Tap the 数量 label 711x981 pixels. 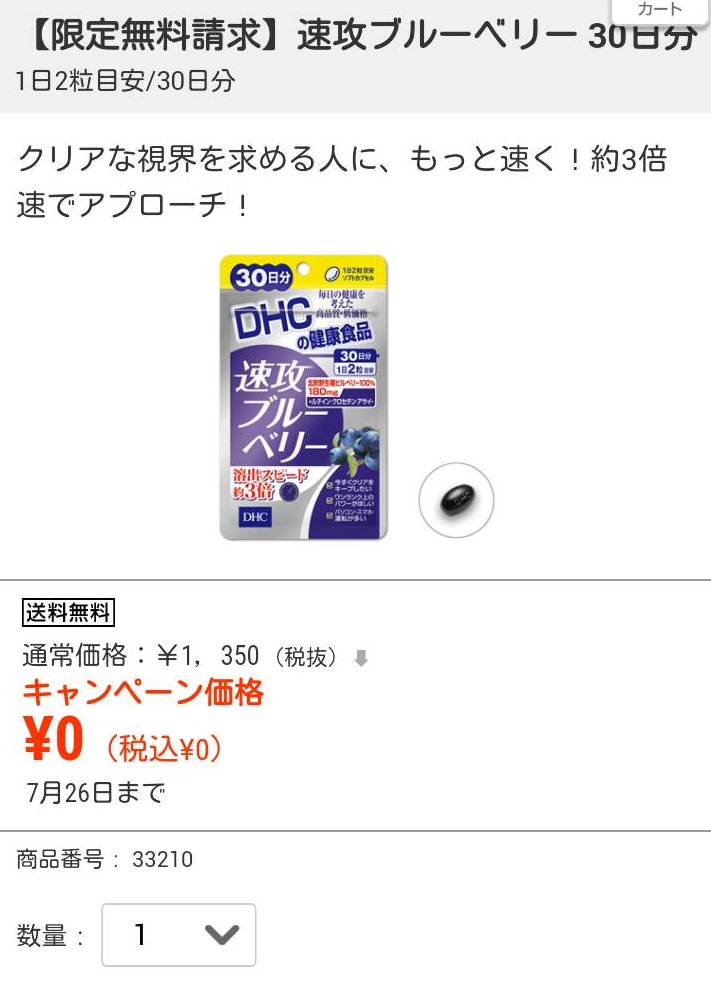coord(41,935)
